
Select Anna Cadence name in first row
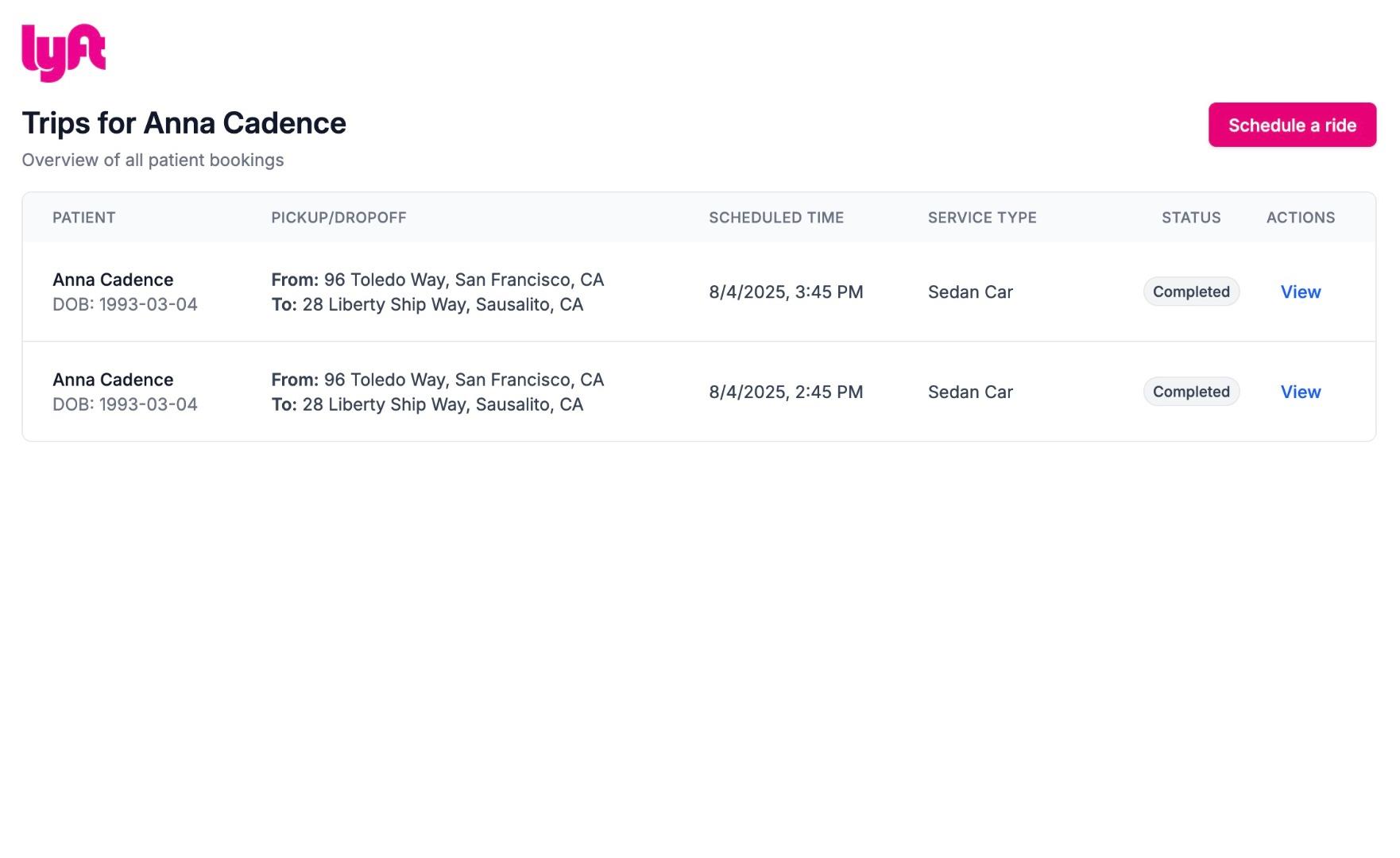click(x=113, y=280)
